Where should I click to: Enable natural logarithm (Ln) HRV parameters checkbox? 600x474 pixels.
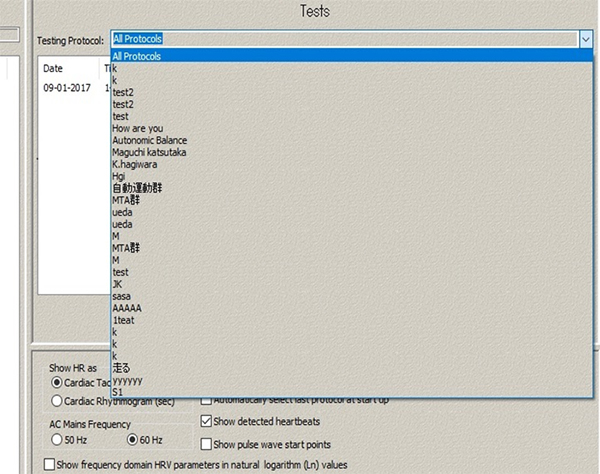point(50,465)
